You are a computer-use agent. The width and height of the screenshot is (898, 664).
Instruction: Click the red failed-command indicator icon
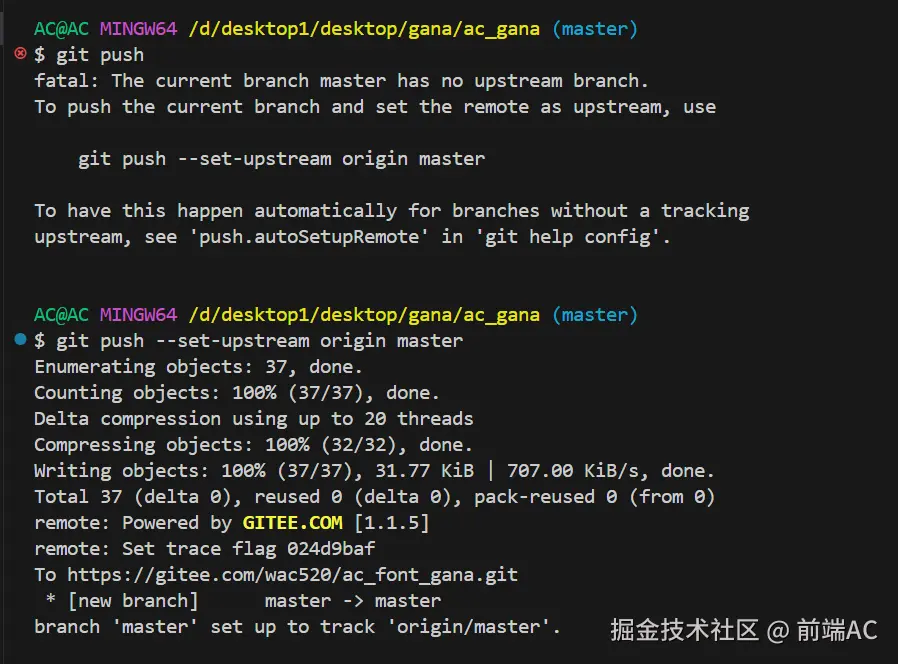(20, 54)
